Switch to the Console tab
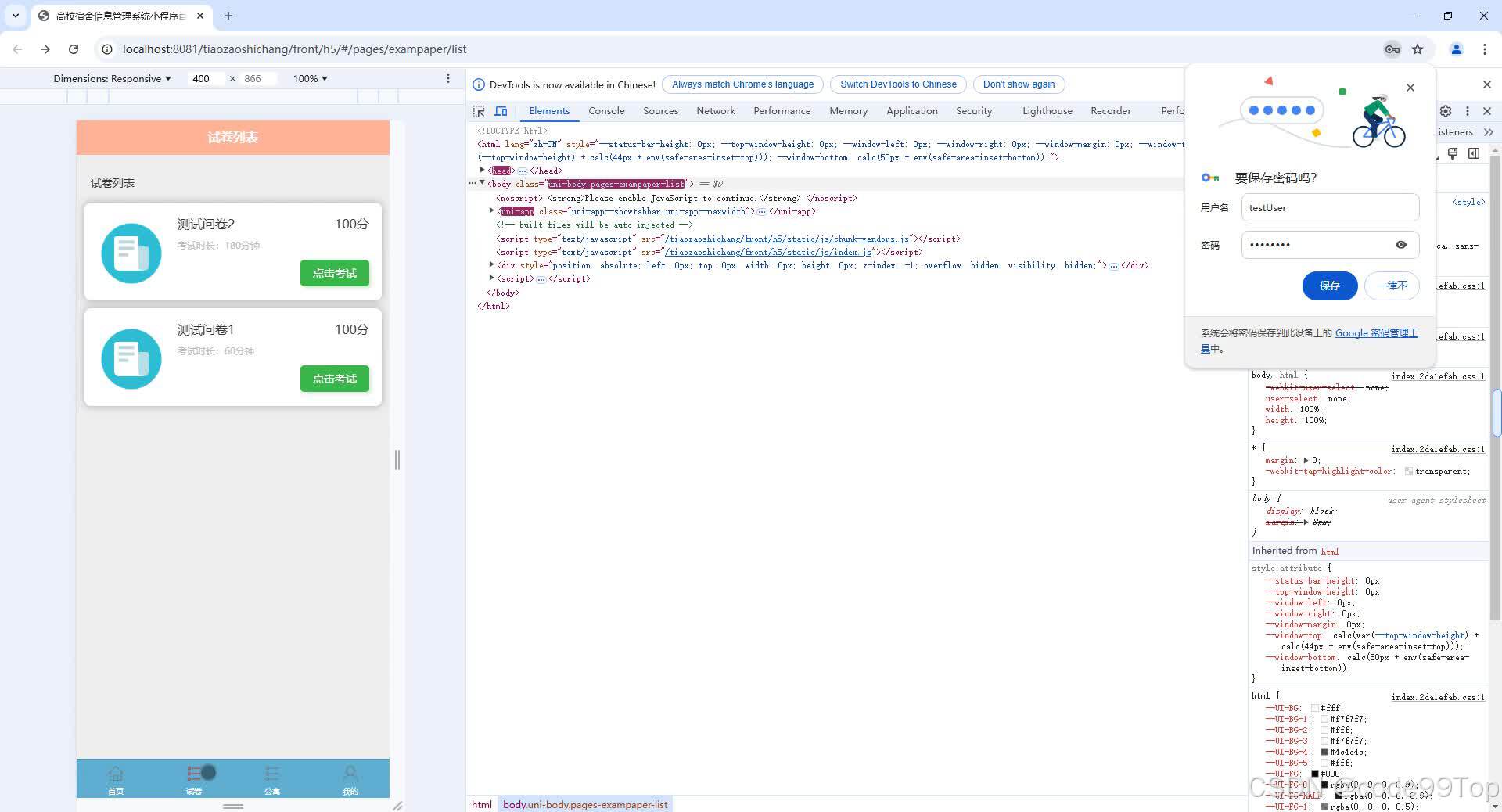Image resolution: width=1502 pixels, height=812 pixels. pyautogui.click(x=606, y=111)
